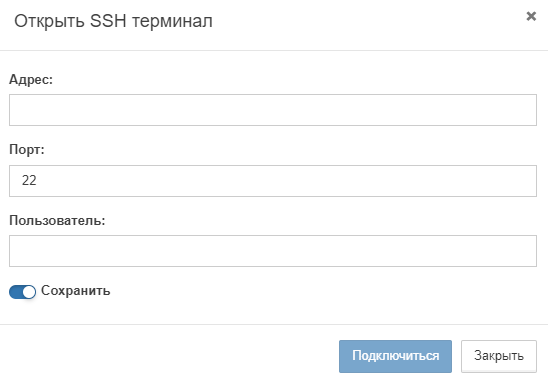Click the white knob of the Сохранить switch
This screenshot has height=381, width=548.
tap(29, 292)
